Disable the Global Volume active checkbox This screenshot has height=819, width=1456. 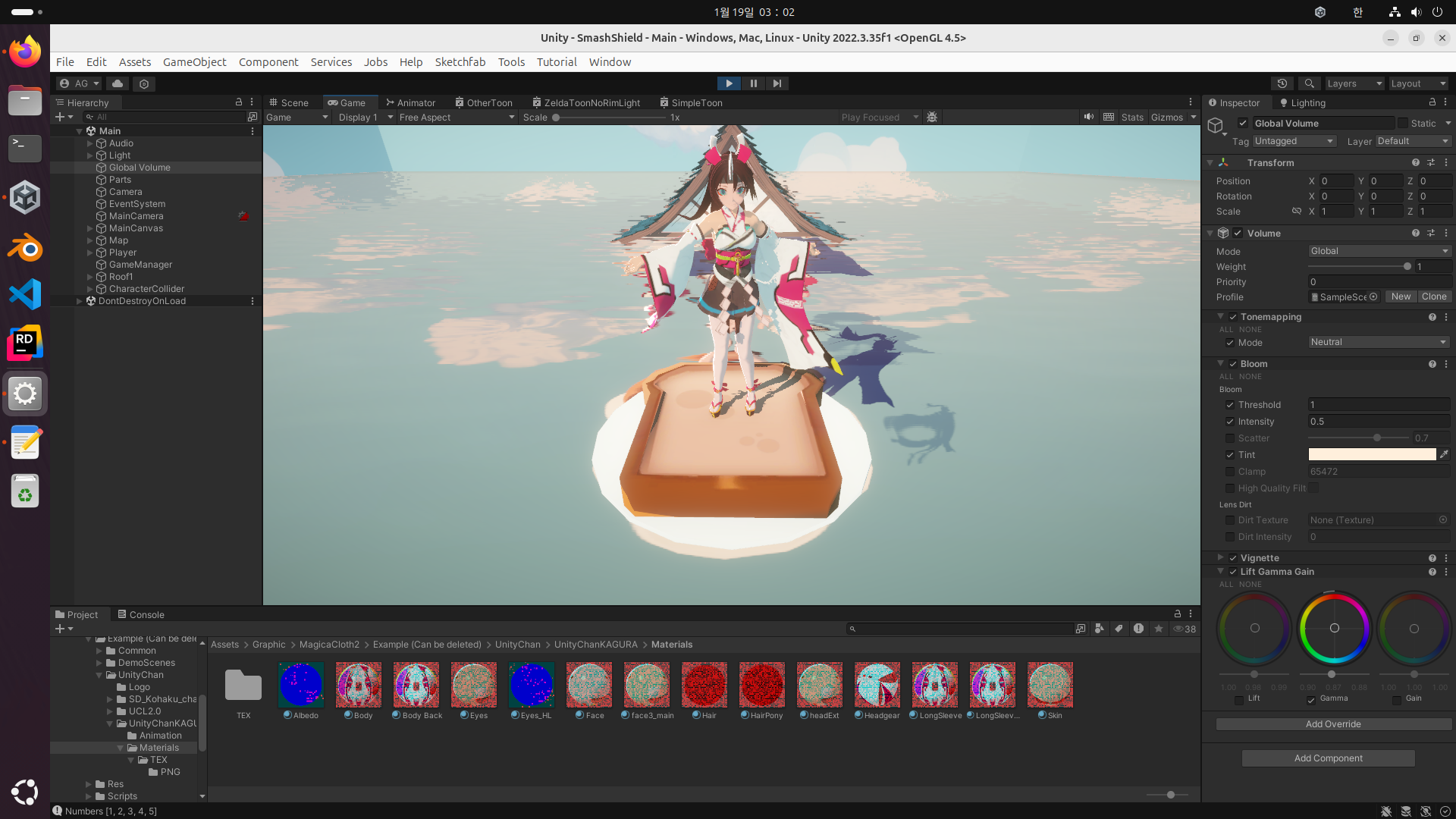pos(1242,123)
